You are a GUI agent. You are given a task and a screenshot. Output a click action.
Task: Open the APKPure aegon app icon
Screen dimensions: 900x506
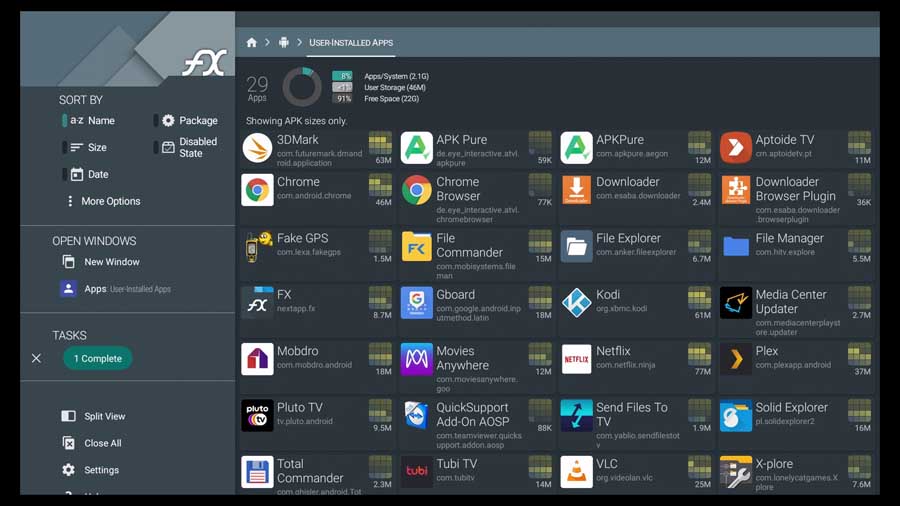point(576,148)
